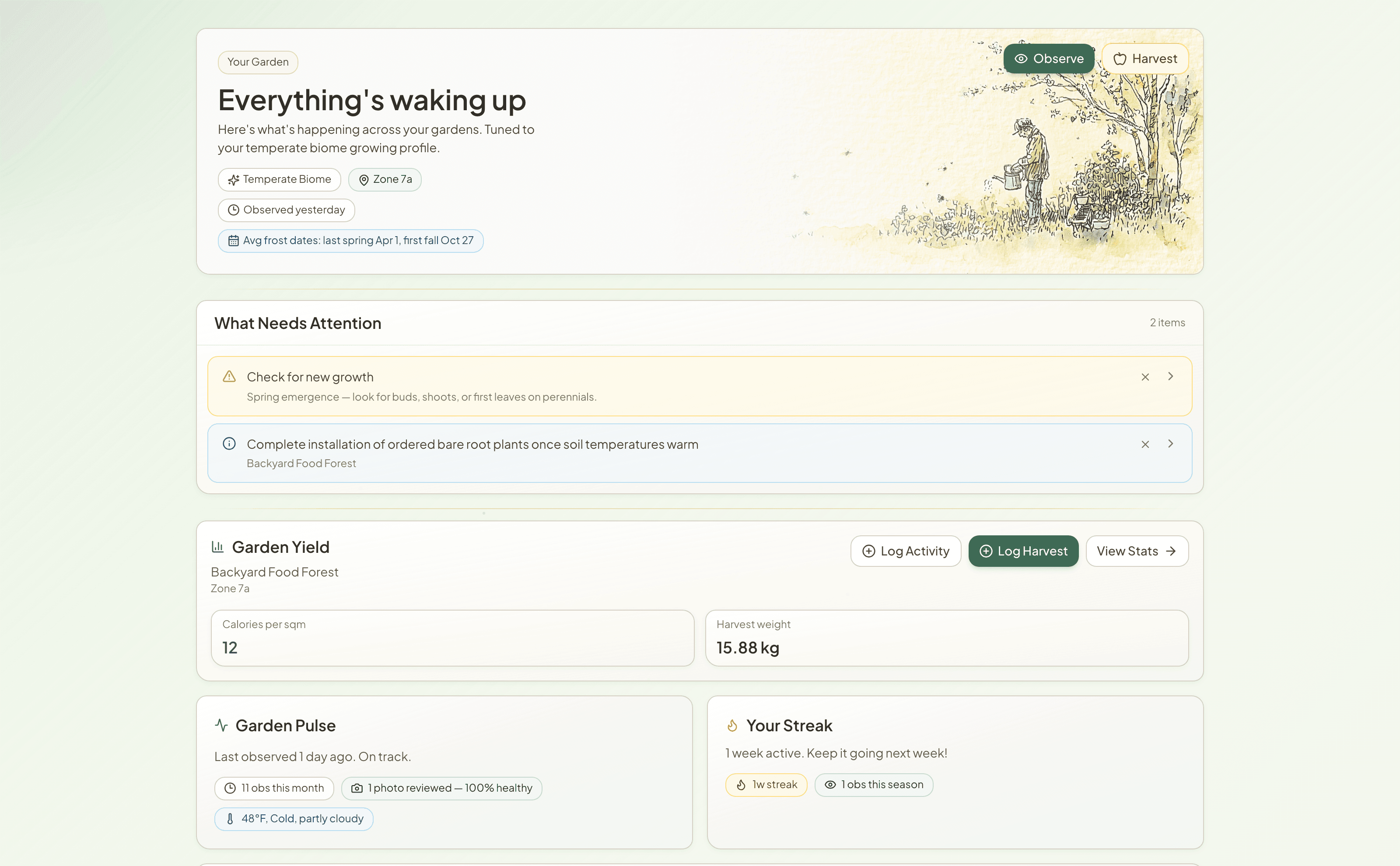The height and width of the screenshot is (866, 1400).
Task: Select the Temperate Biome chip
Action: tap(279, 180)
